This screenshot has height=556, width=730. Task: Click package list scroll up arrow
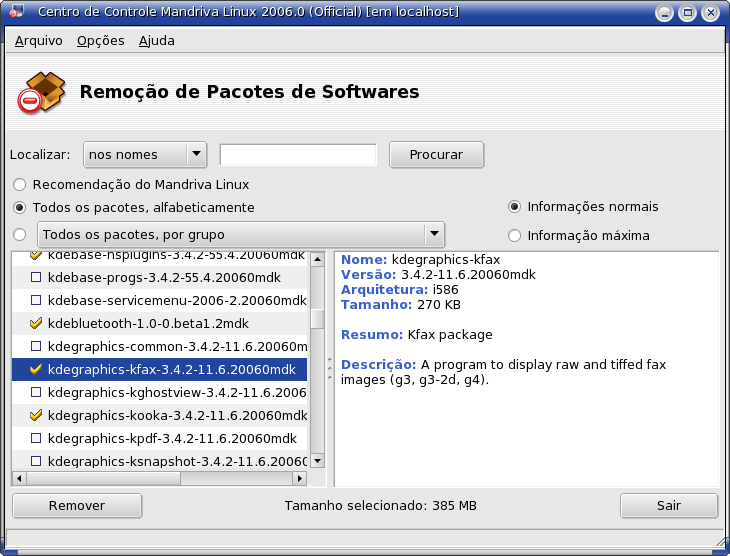click(318, 259)
